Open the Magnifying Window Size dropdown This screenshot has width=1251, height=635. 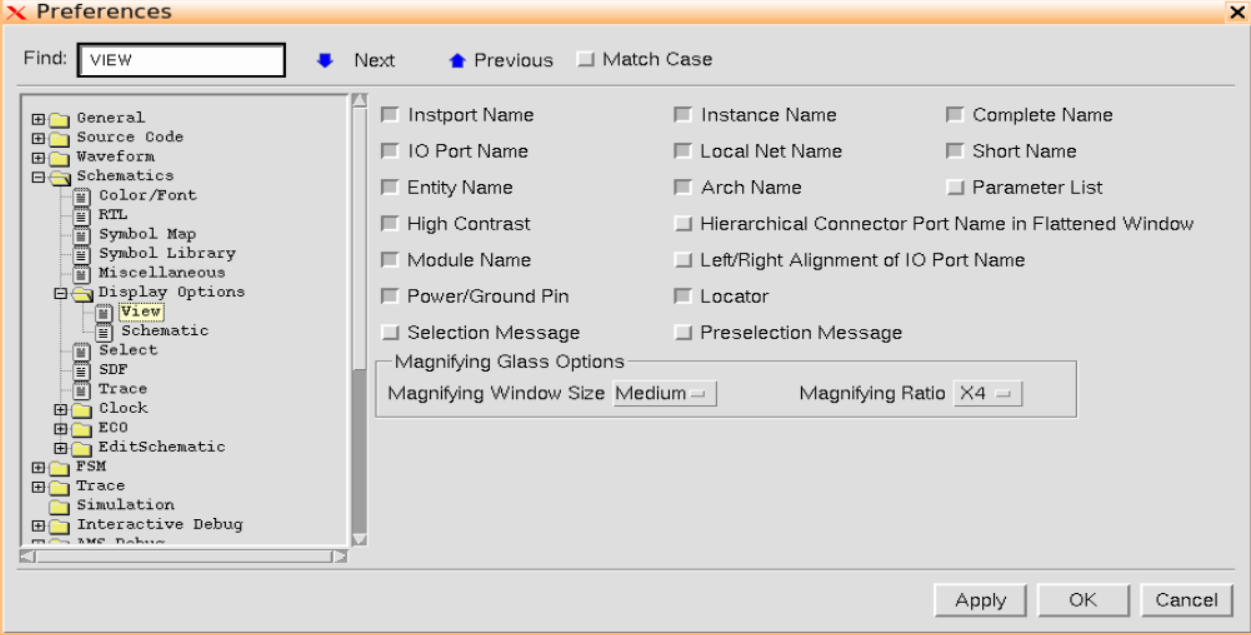pos(665,393)
